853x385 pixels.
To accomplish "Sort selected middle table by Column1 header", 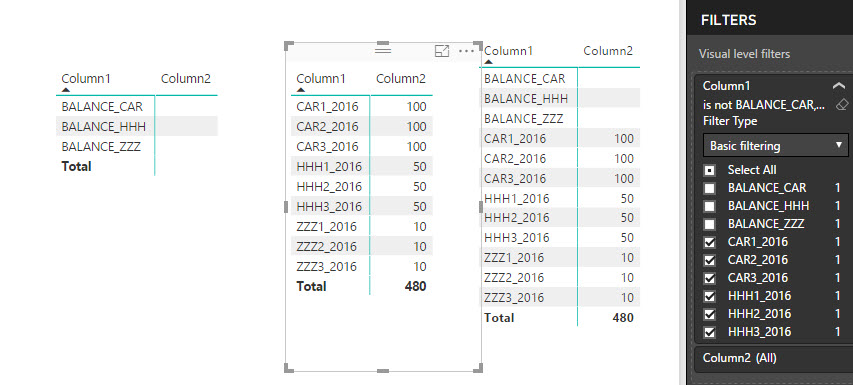I will (321, 79).
